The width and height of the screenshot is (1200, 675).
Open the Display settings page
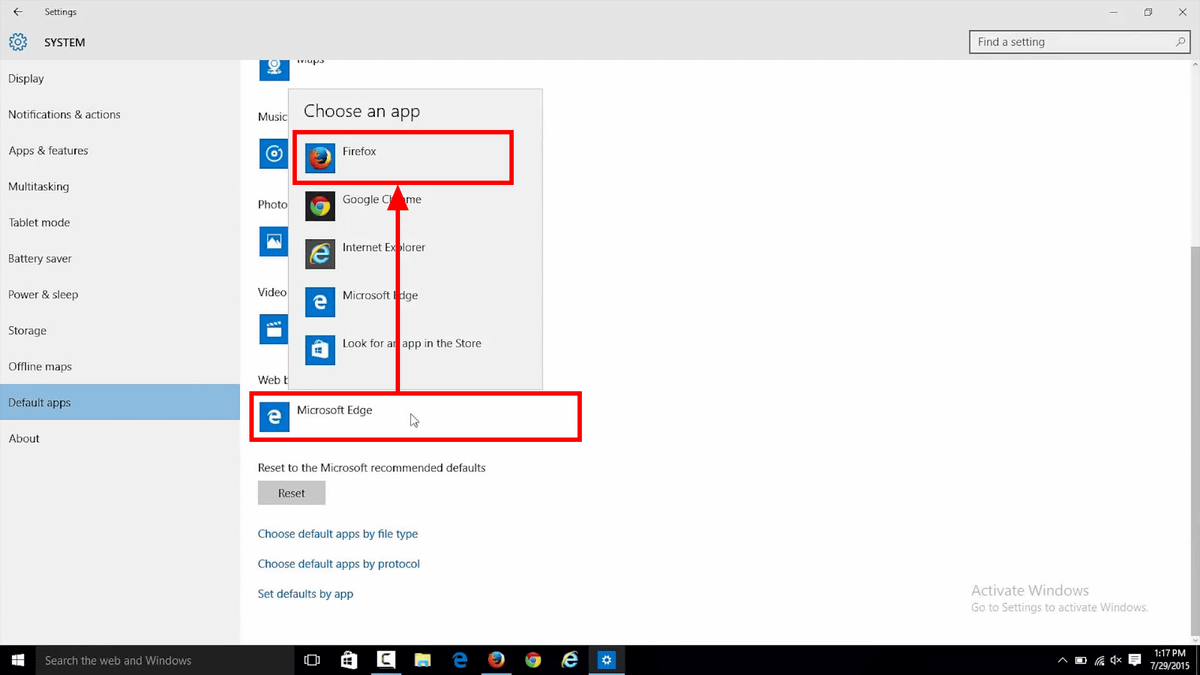120,79
